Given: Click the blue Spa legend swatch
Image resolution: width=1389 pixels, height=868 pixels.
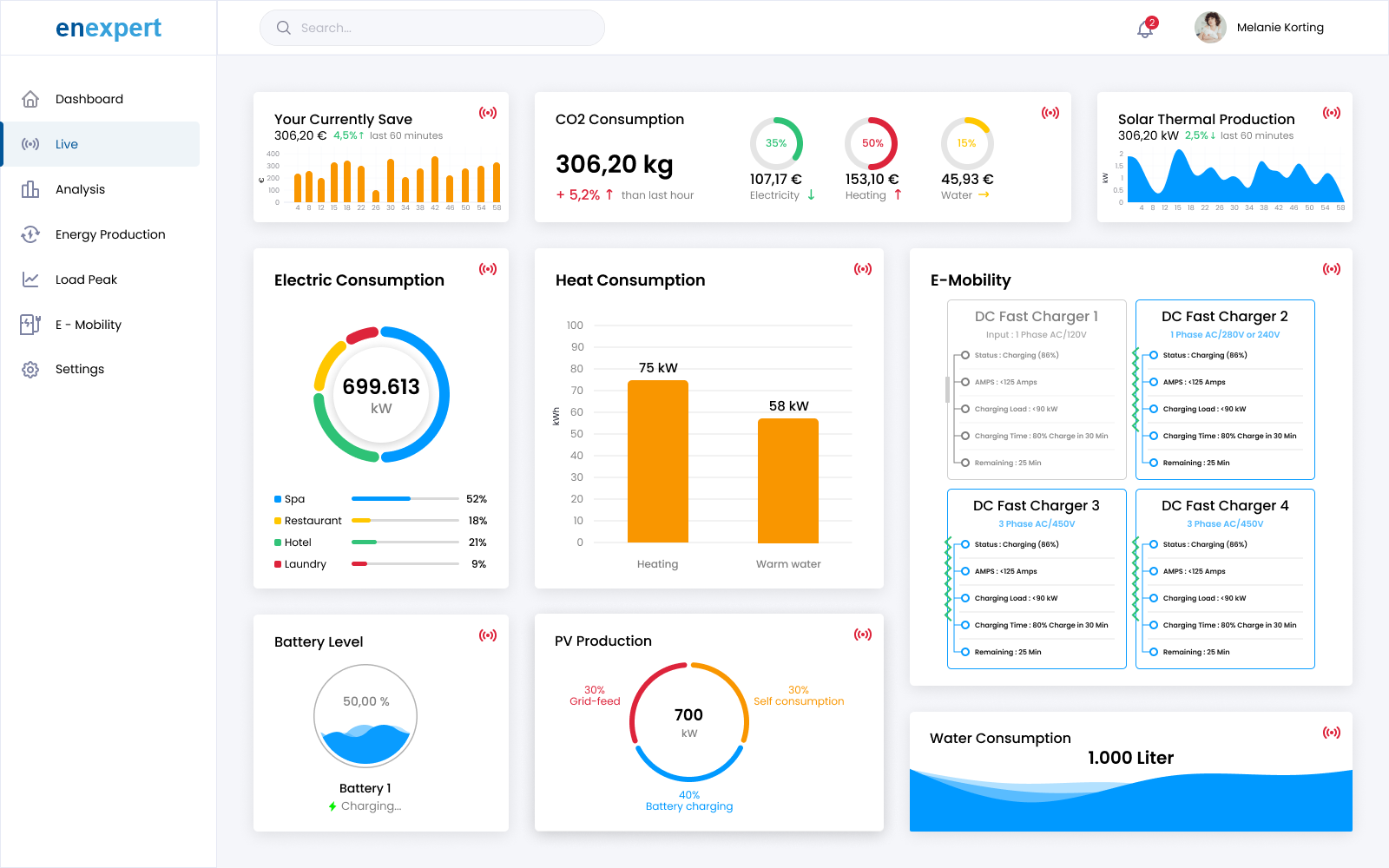Looking at the screenshot, I should point(278,499).
